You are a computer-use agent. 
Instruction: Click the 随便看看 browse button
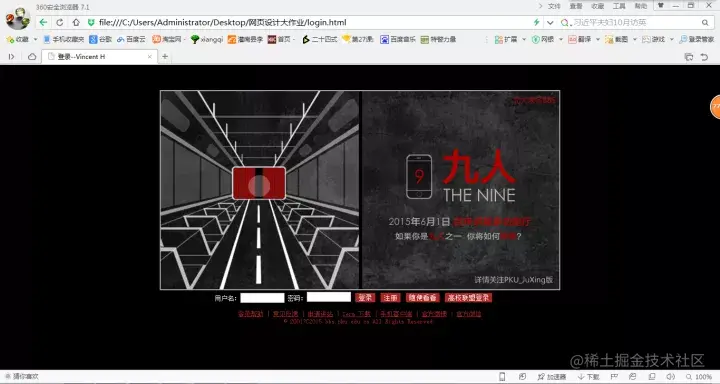(422, 298)
